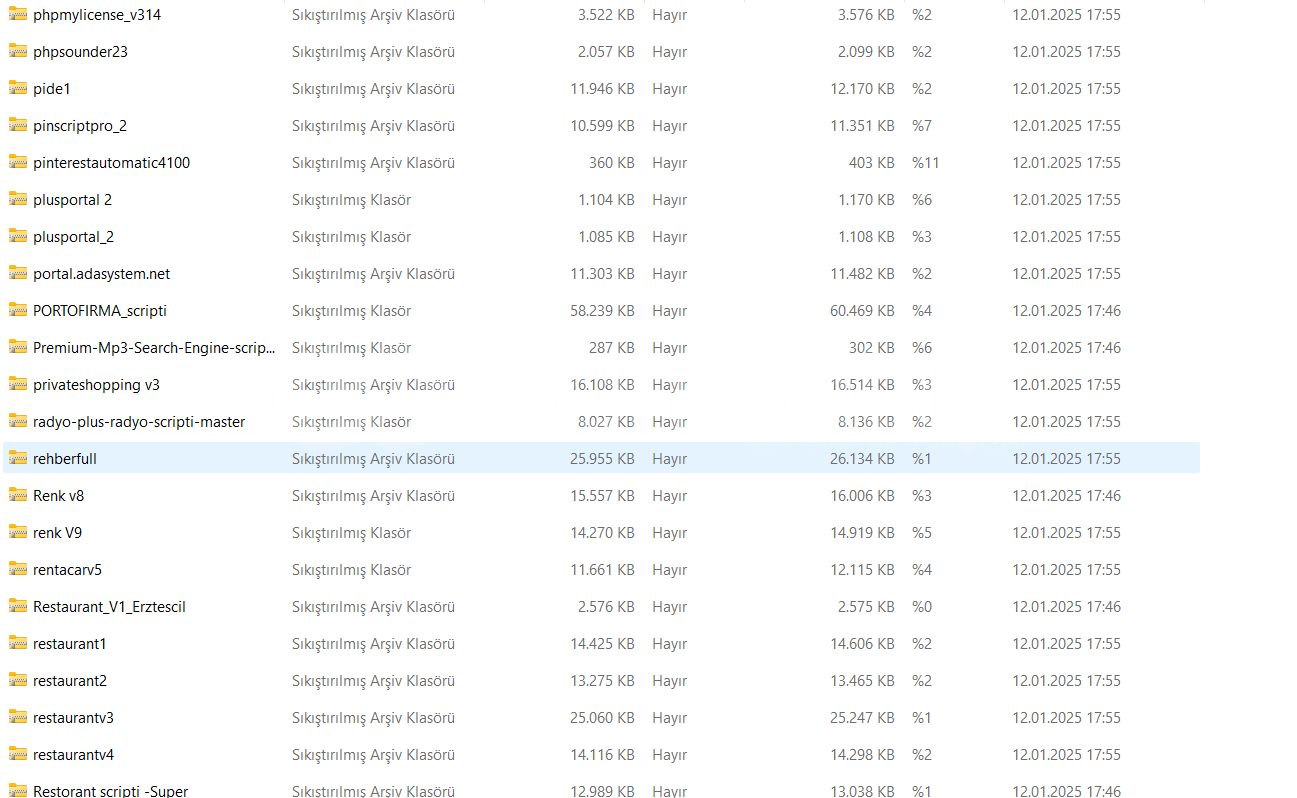This screenshot has height=798, width=1297.
Task: Select the highlighted file name rehberfull
Action: tap(65, 459)
